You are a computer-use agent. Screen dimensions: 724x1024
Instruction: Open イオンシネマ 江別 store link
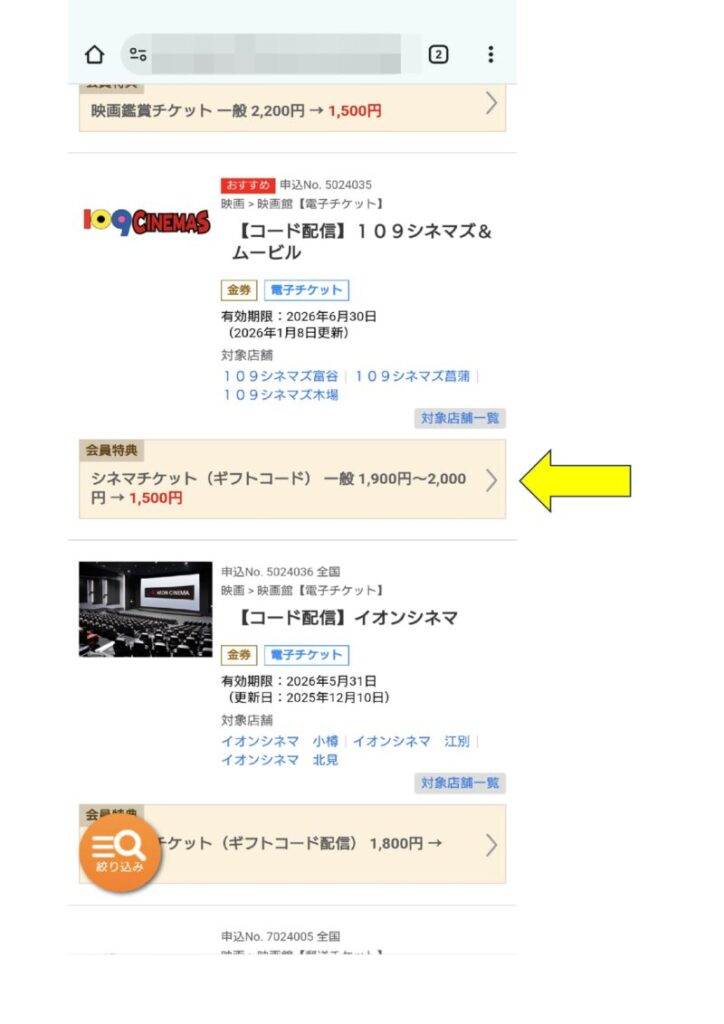[411, 741]
